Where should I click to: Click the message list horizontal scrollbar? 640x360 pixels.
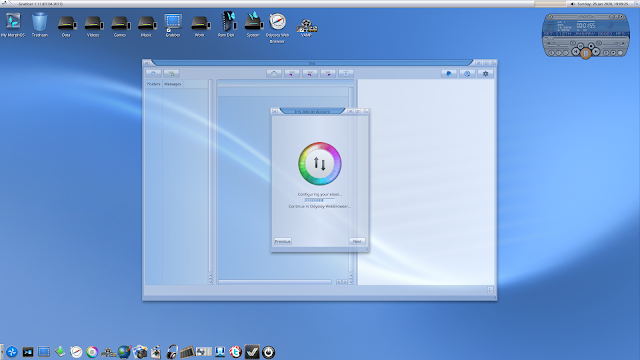tap(275, 282)
